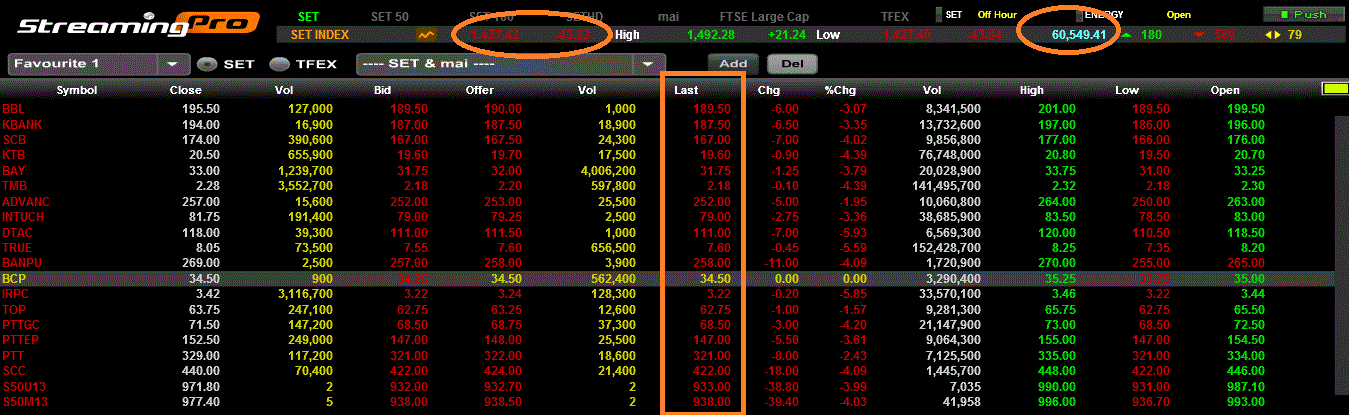1349x415 pixels.
Task: Click the advancers count 180
Action: click(1151, 35)
